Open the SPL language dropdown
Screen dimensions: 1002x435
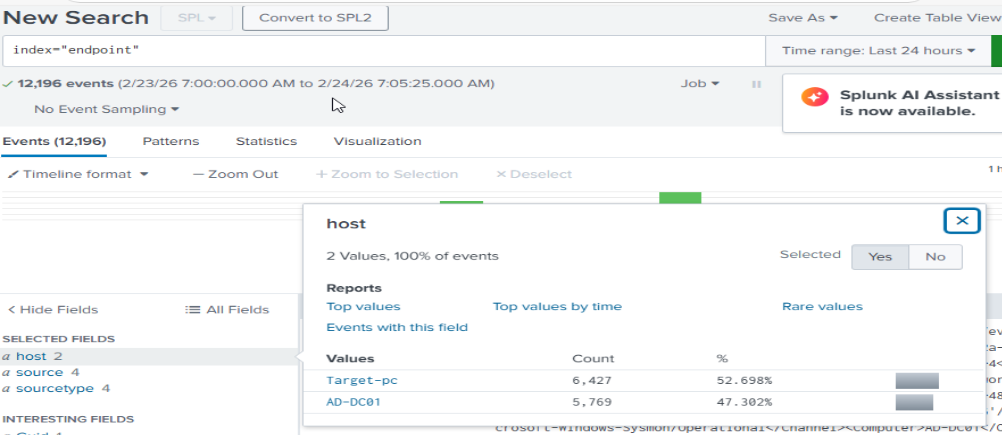(x=197, y=18)
